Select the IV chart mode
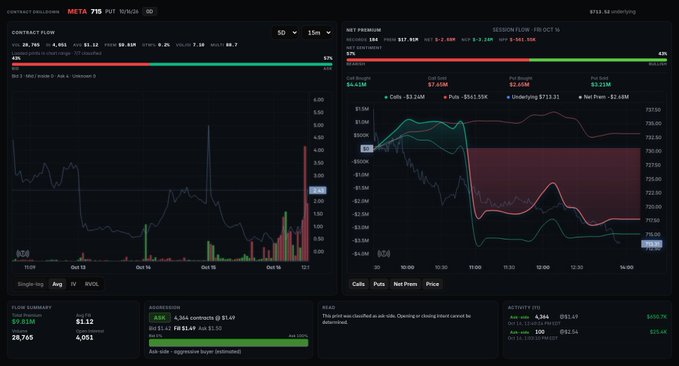Viewport: 679px width, 366px height. click(x=74, y=284)
